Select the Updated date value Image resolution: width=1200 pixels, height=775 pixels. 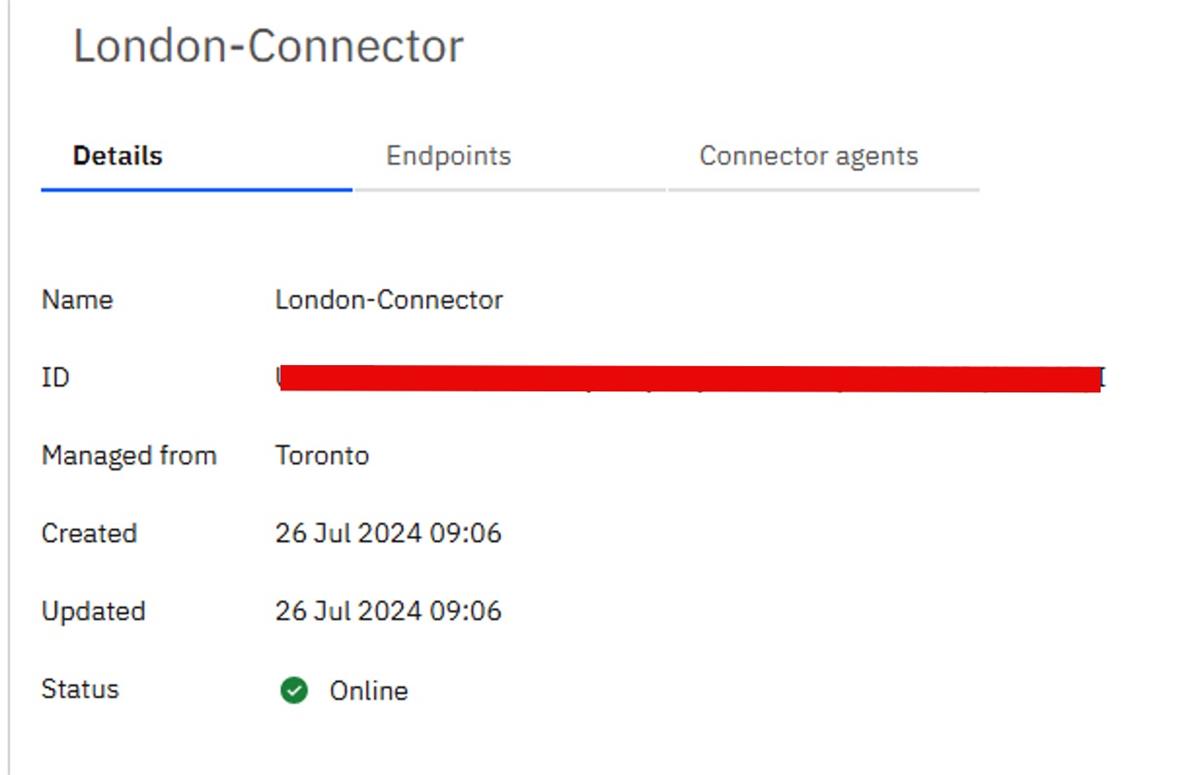point(388,612)
